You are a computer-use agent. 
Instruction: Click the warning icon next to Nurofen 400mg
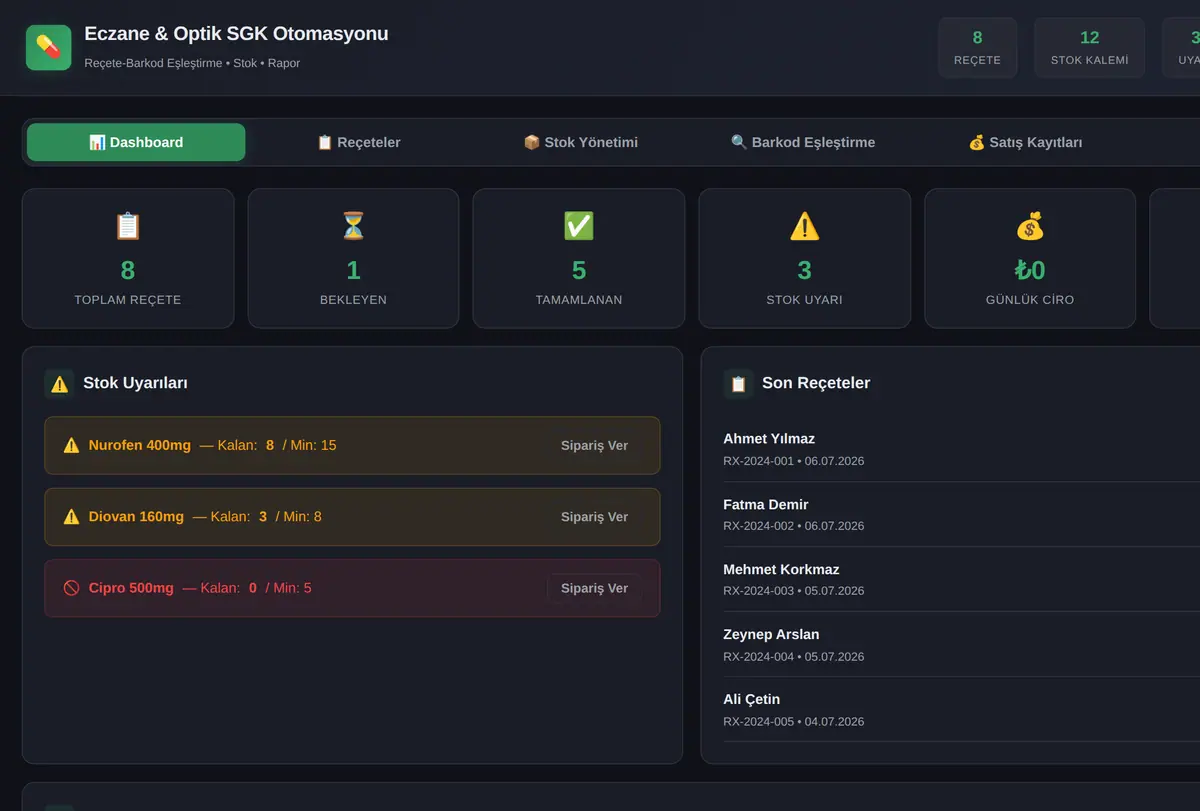coord(71,445)
